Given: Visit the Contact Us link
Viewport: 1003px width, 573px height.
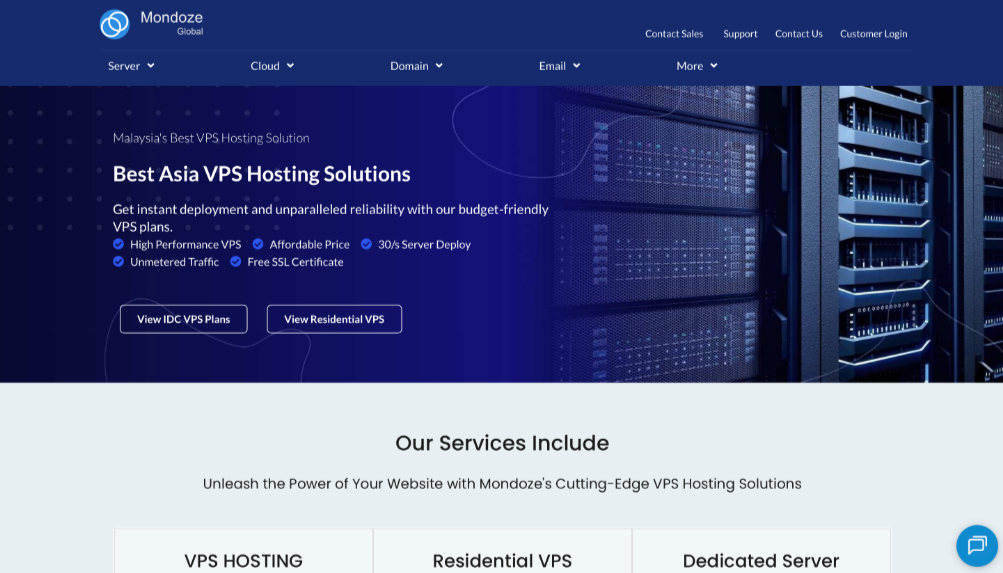Looking at the screenshot, I should coord(798,34).
